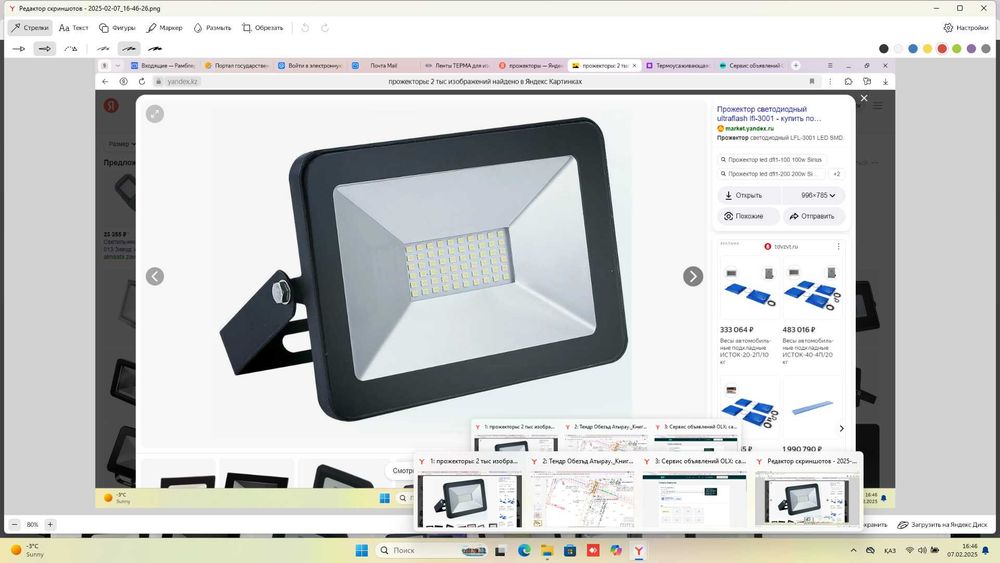Select the Обрезать crop tool

coord(262,28)
